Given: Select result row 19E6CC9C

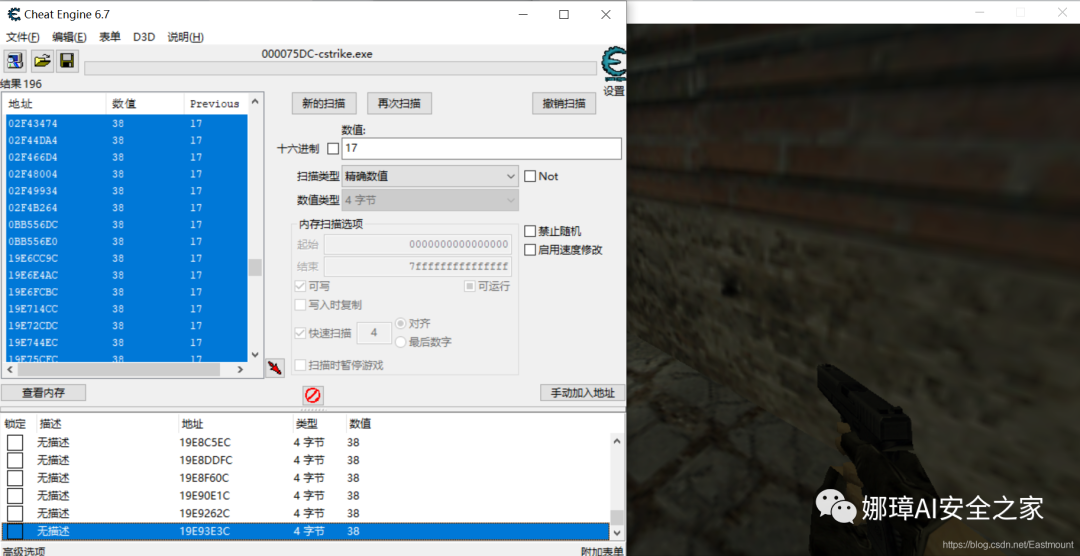Looking at the screenshot, I should [x=125, y=258].
